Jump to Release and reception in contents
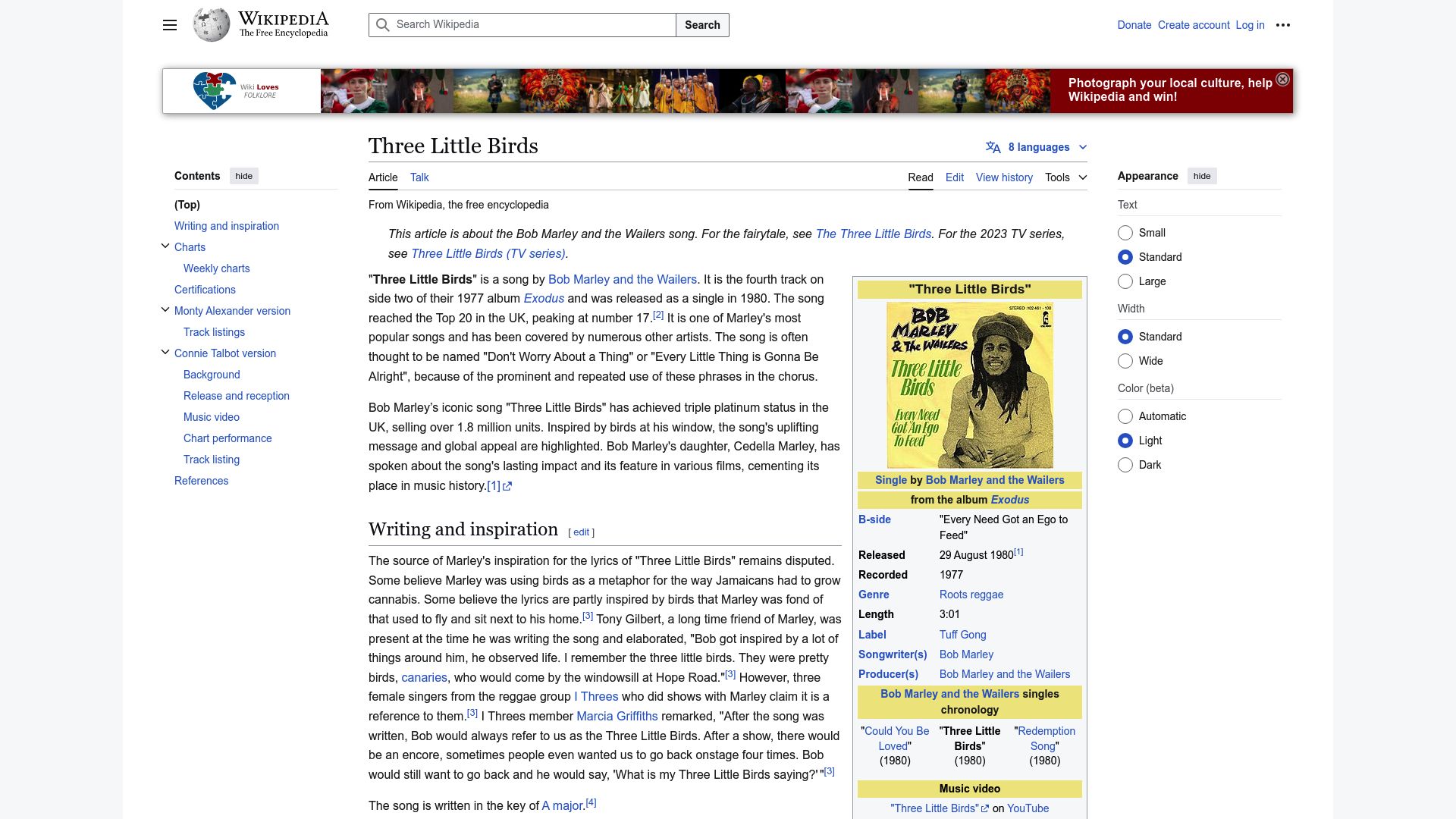Viewport: 1456px width, 819px height. pyautogui.click(x=237, y=396)
